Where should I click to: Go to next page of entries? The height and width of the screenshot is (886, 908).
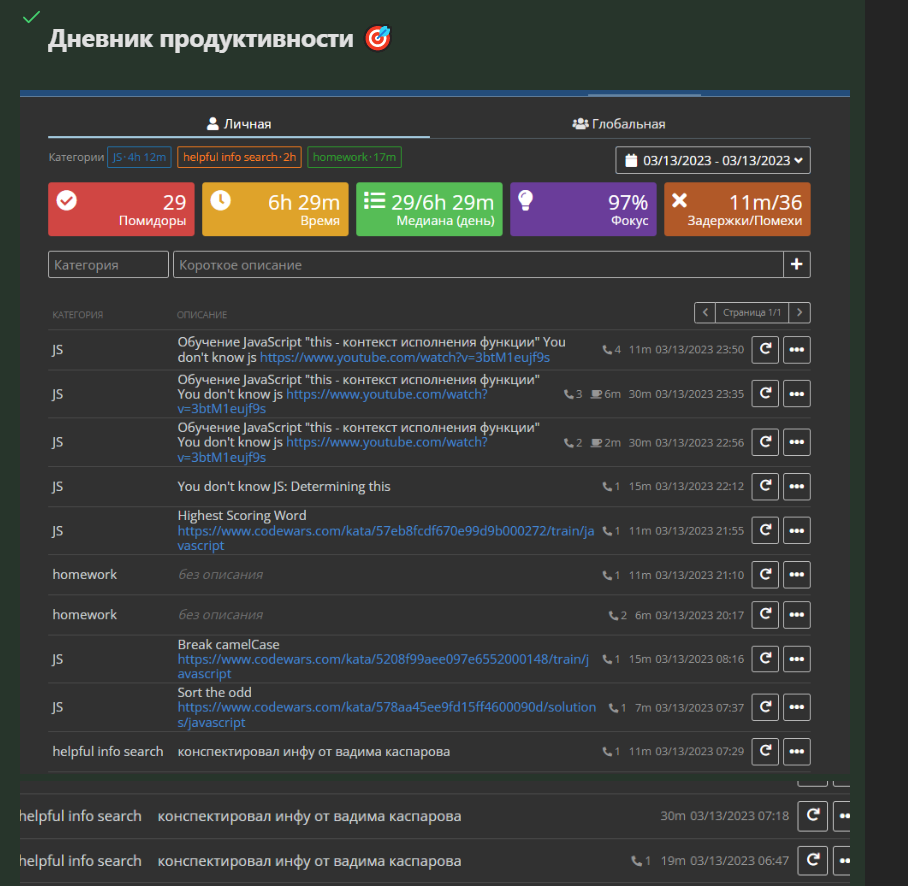800,313
